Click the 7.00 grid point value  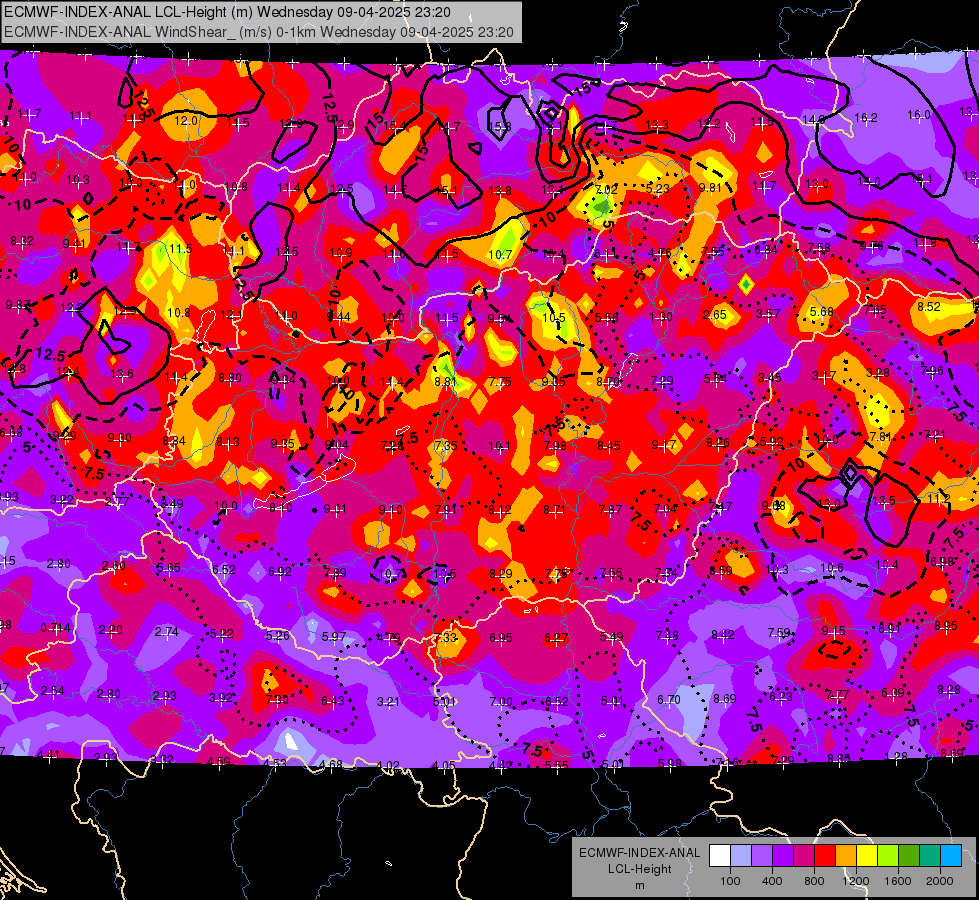(x=501, y=701)
